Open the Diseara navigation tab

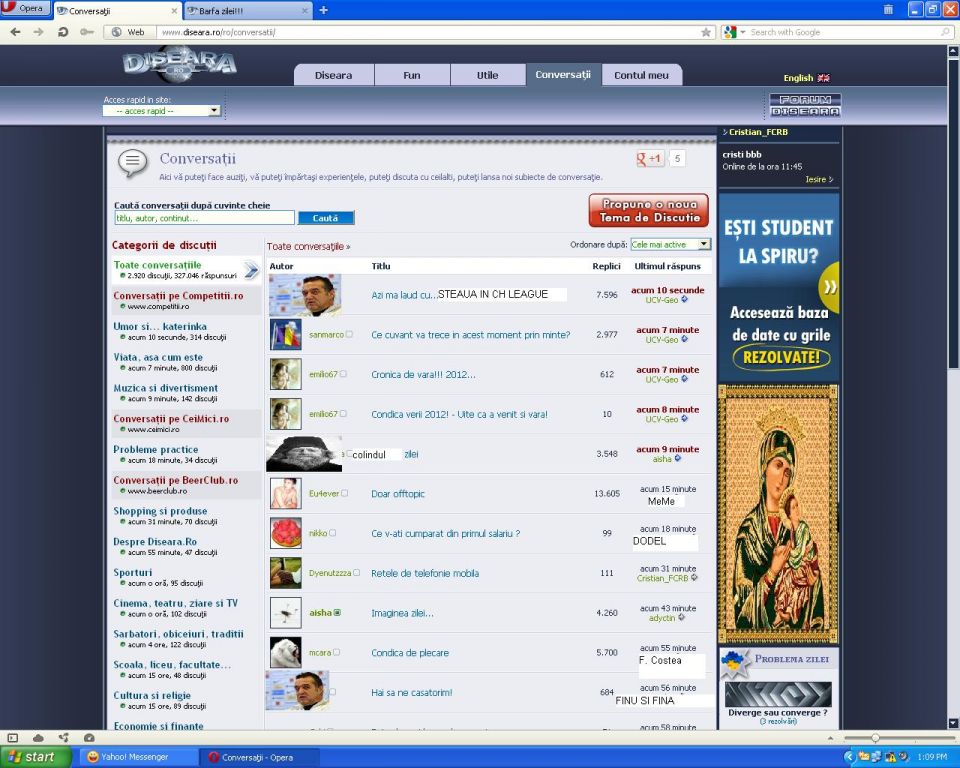[x=334, y=75]
